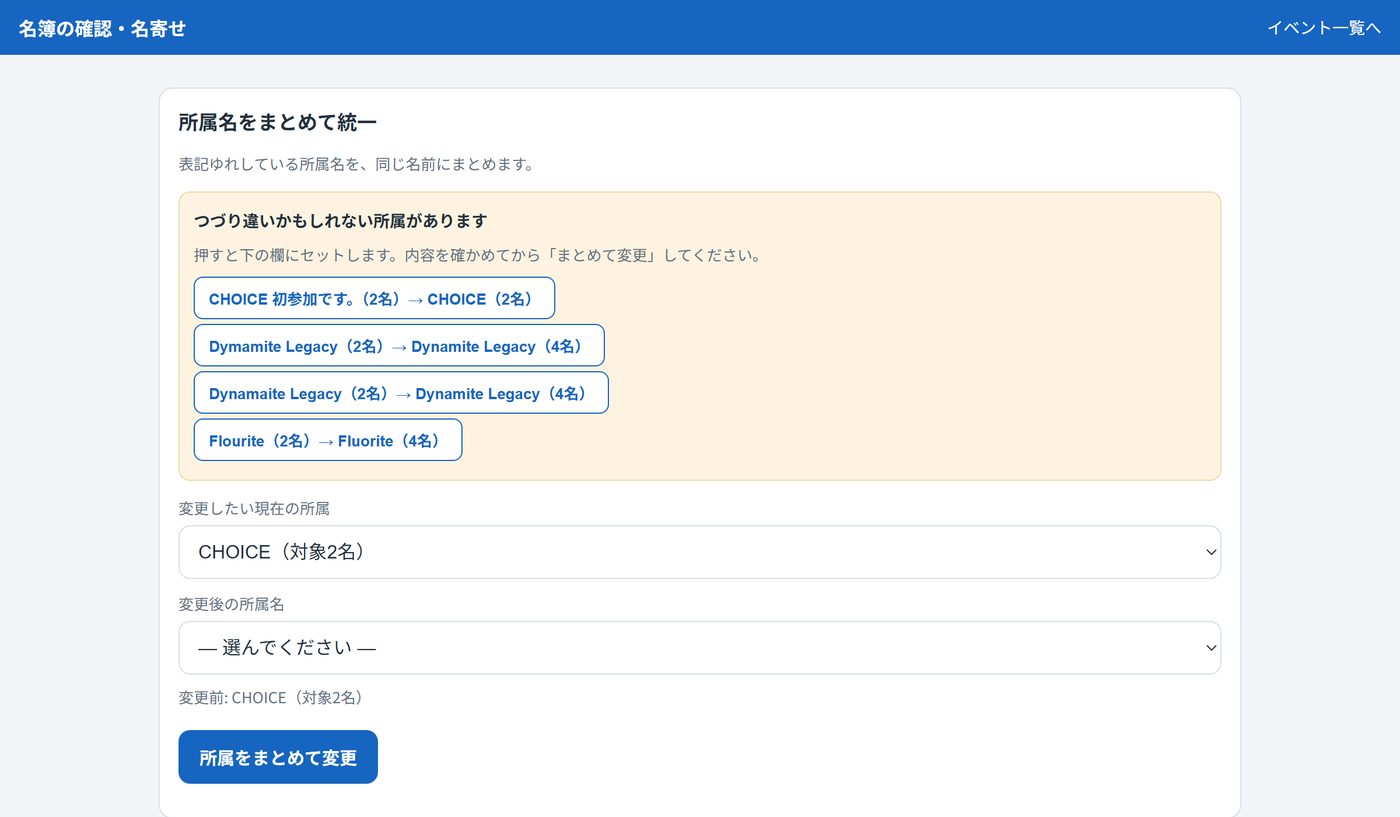This screenshot has width=1400, height=817.
Task: Open the 変更したい現在の所属 dropdown
Action: (x=700, y=552)
